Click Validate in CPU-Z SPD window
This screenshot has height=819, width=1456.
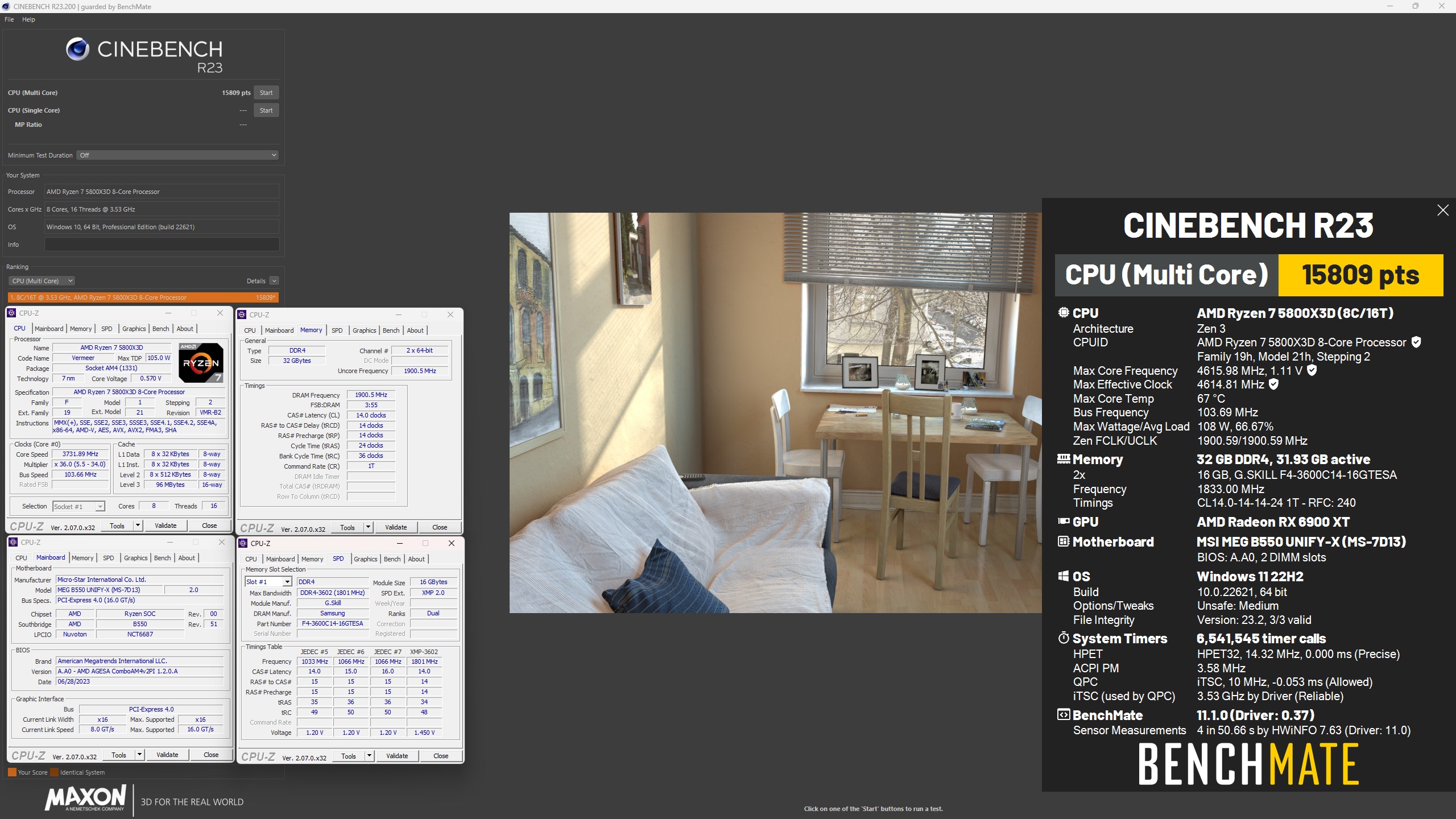[x=397, y=756]
